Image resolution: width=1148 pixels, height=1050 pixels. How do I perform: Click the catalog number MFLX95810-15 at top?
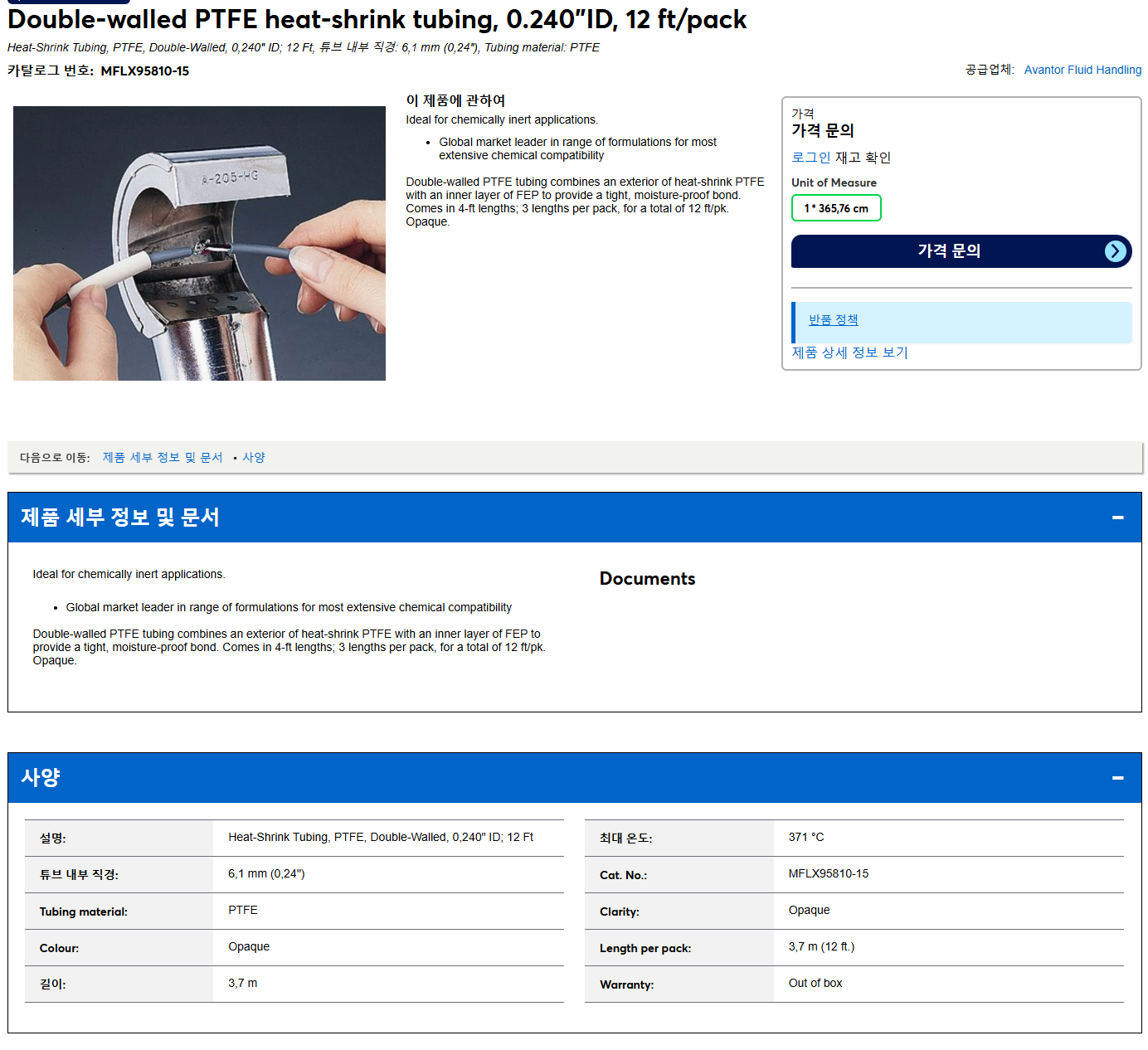tap(145, 71)
